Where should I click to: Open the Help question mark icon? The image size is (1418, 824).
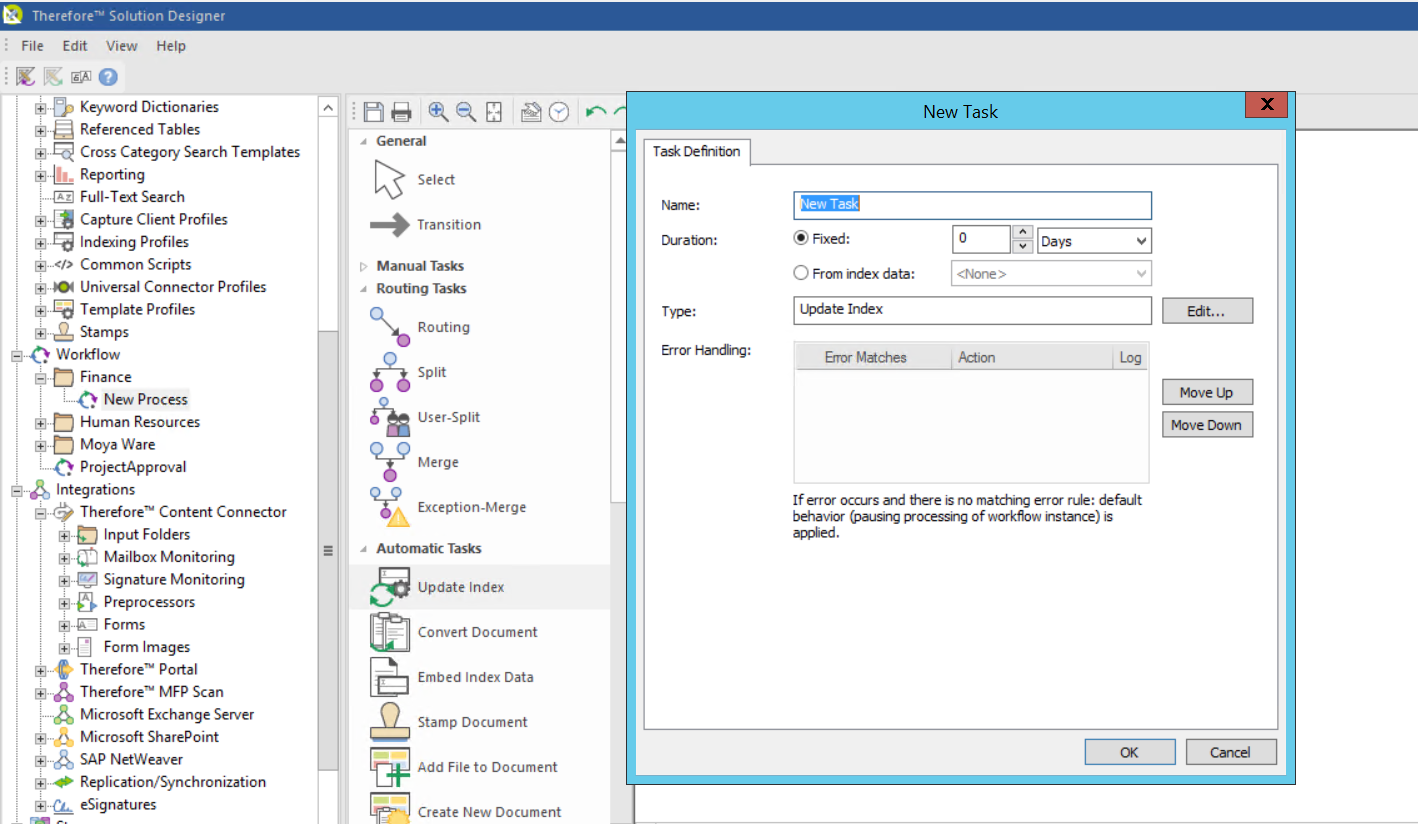click(107, 75)
